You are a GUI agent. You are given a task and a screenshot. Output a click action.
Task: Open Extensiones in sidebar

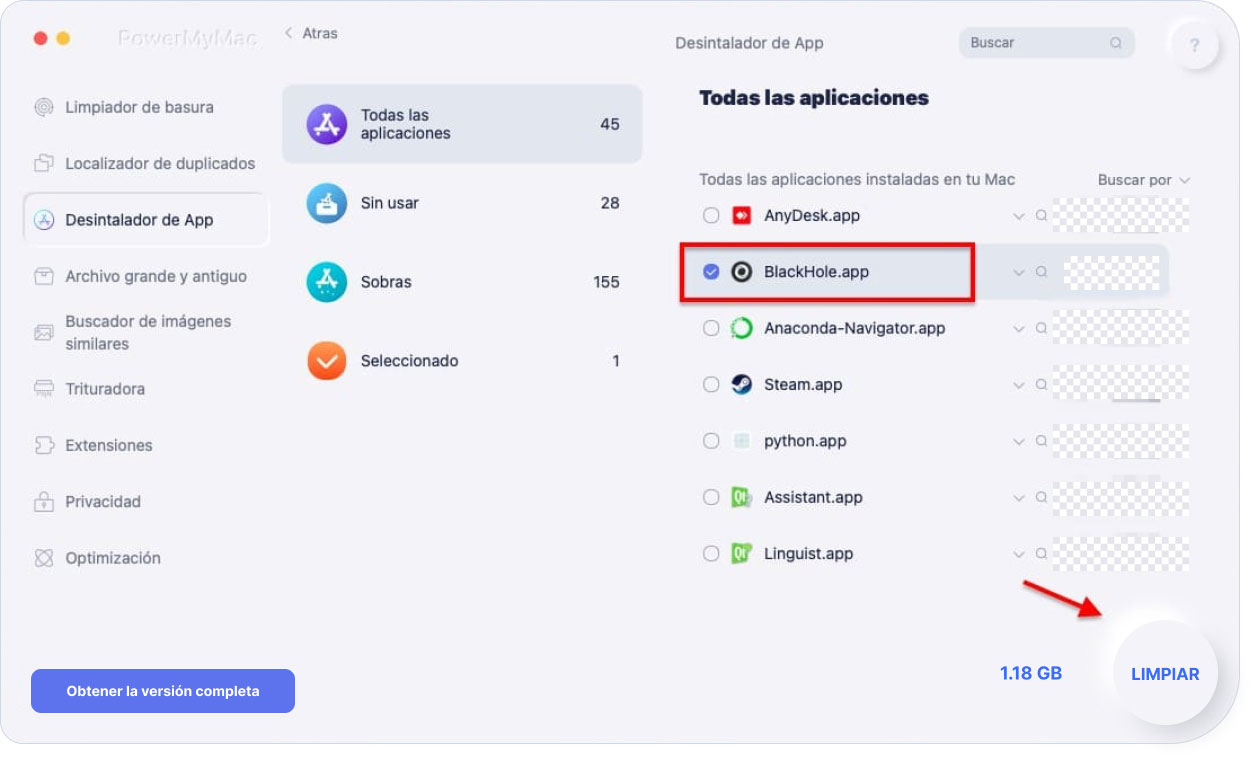coord(145,445)
